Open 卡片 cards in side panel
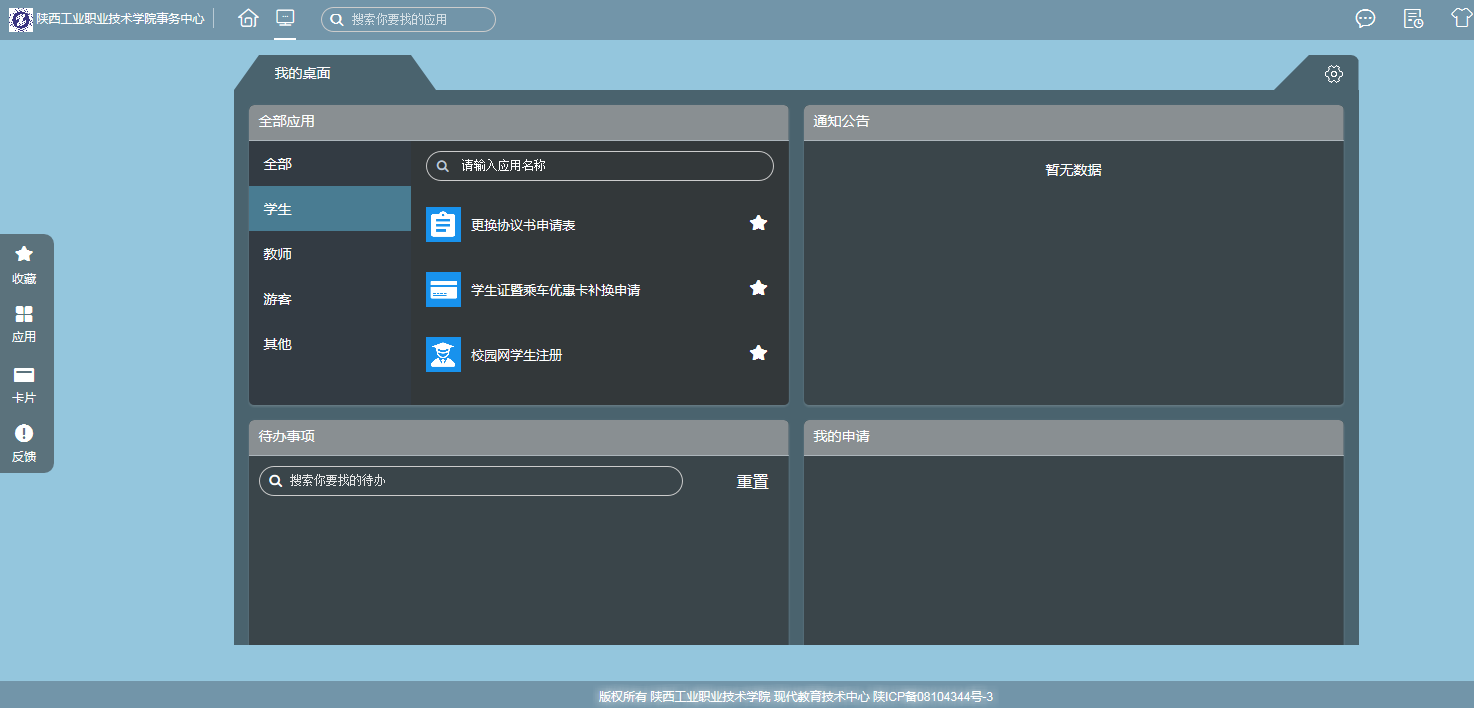This screenshot has width=1474, height=708. pos(24,385)
